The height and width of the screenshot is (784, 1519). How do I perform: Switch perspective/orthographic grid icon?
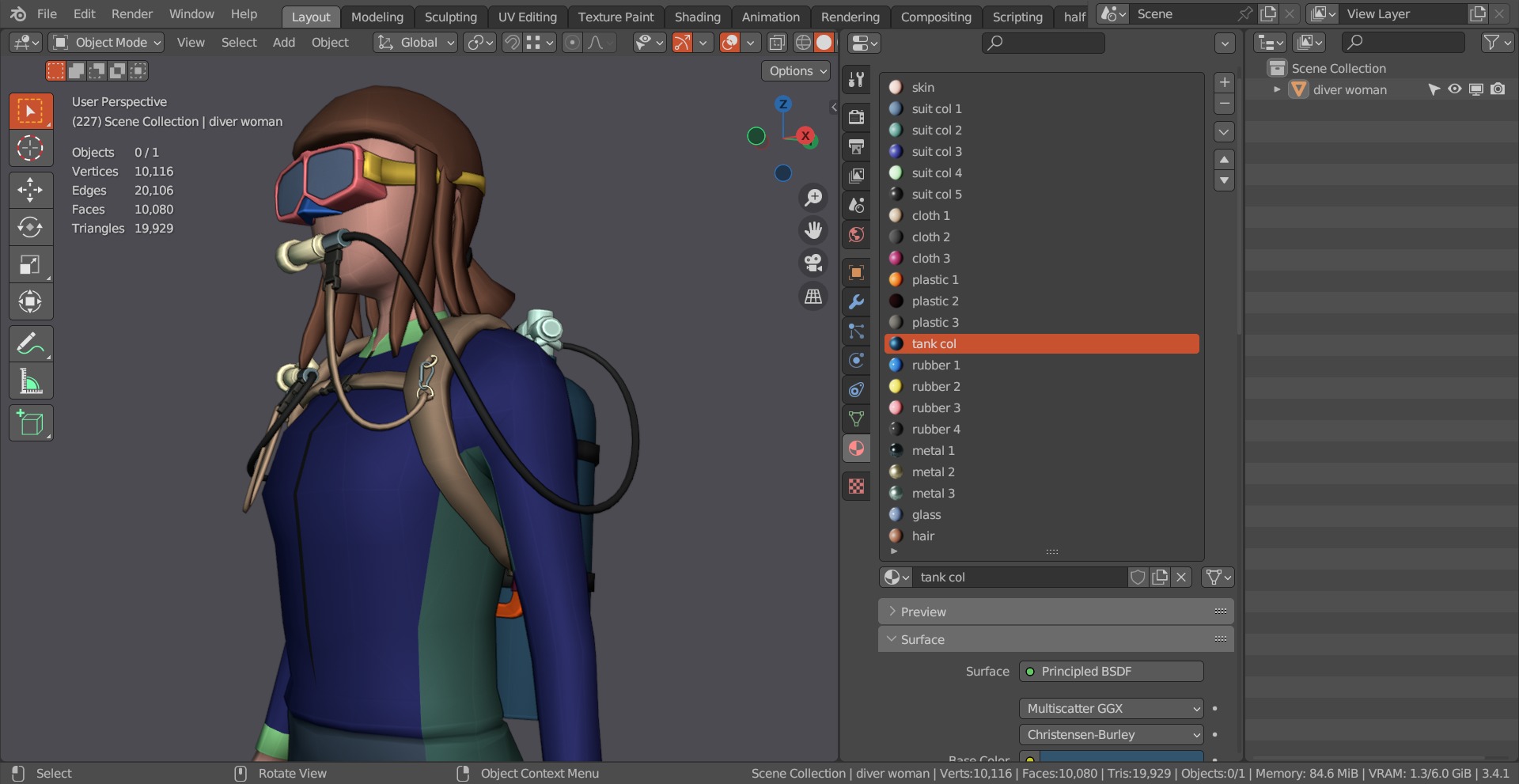coord(813,296)
